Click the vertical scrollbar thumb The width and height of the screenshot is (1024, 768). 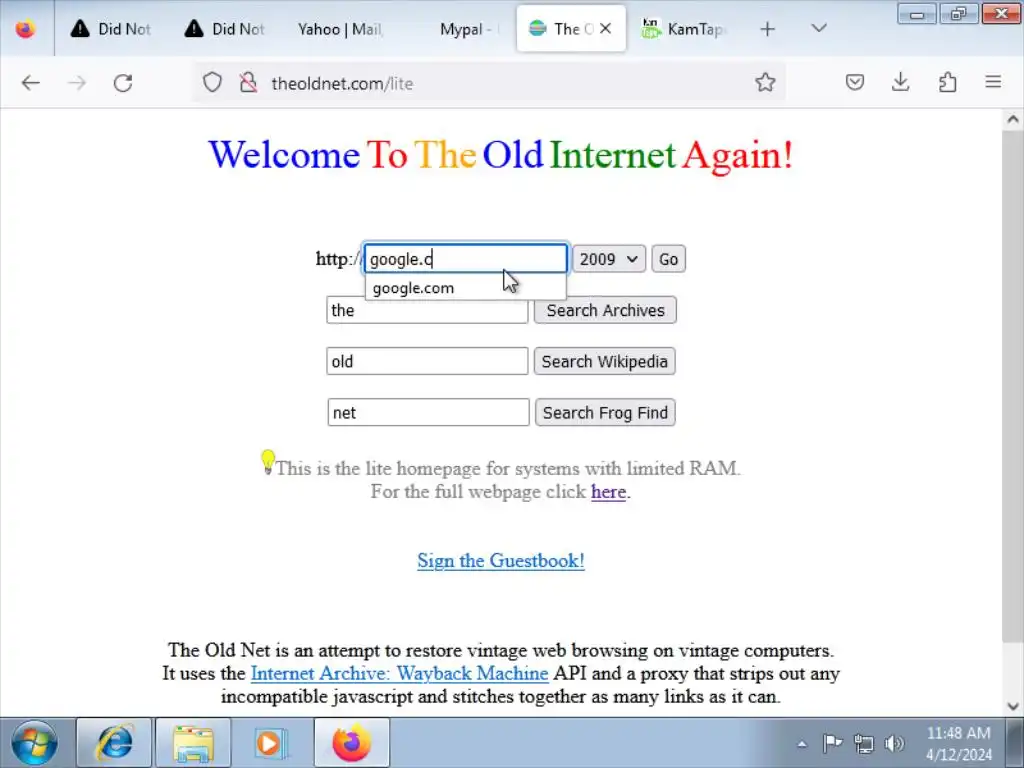tap(1012, 385)
